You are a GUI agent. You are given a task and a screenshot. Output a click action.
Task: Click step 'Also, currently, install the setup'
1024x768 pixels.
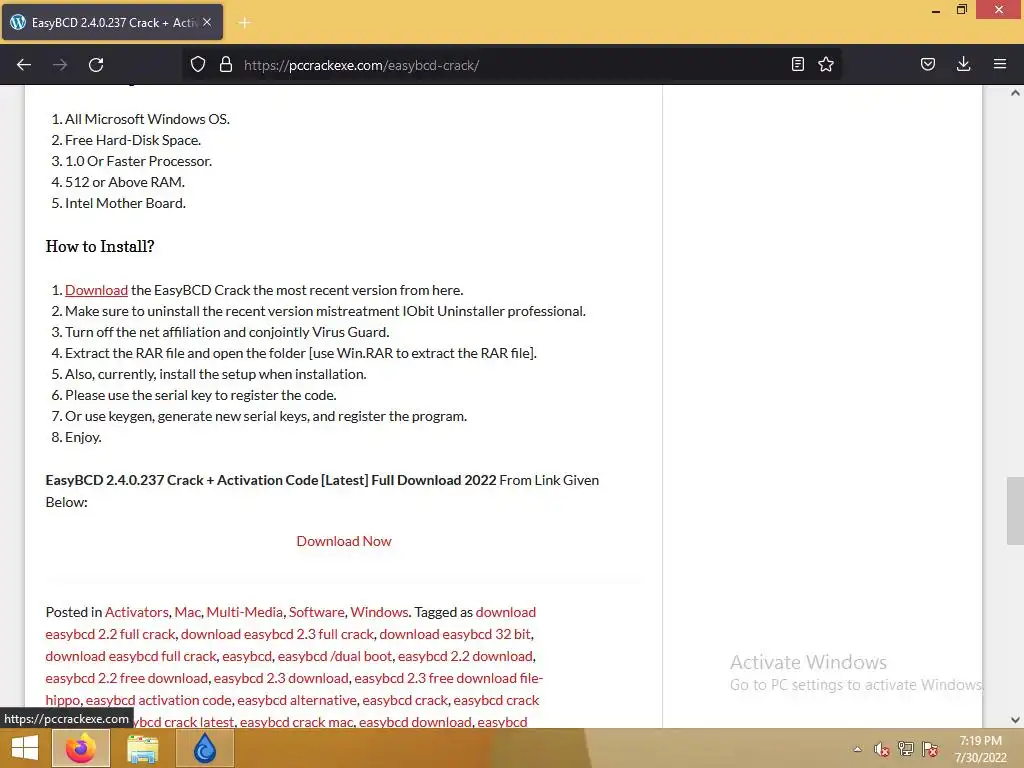coord(216,374)
